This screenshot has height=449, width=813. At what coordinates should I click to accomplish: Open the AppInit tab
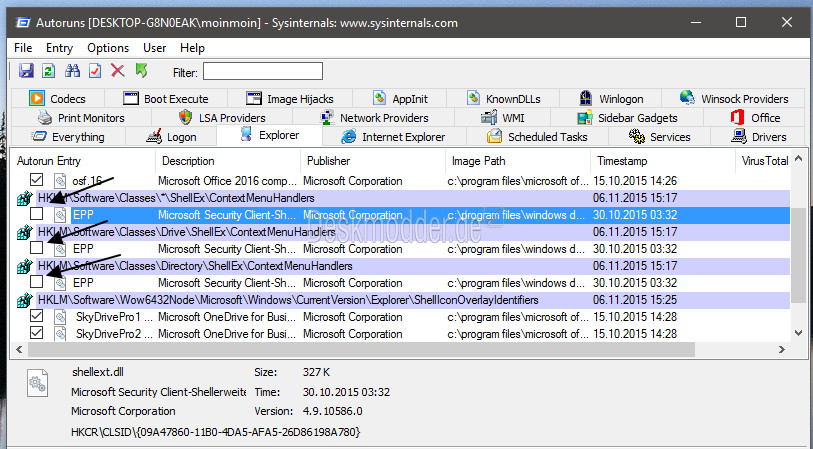coord(400,99)
